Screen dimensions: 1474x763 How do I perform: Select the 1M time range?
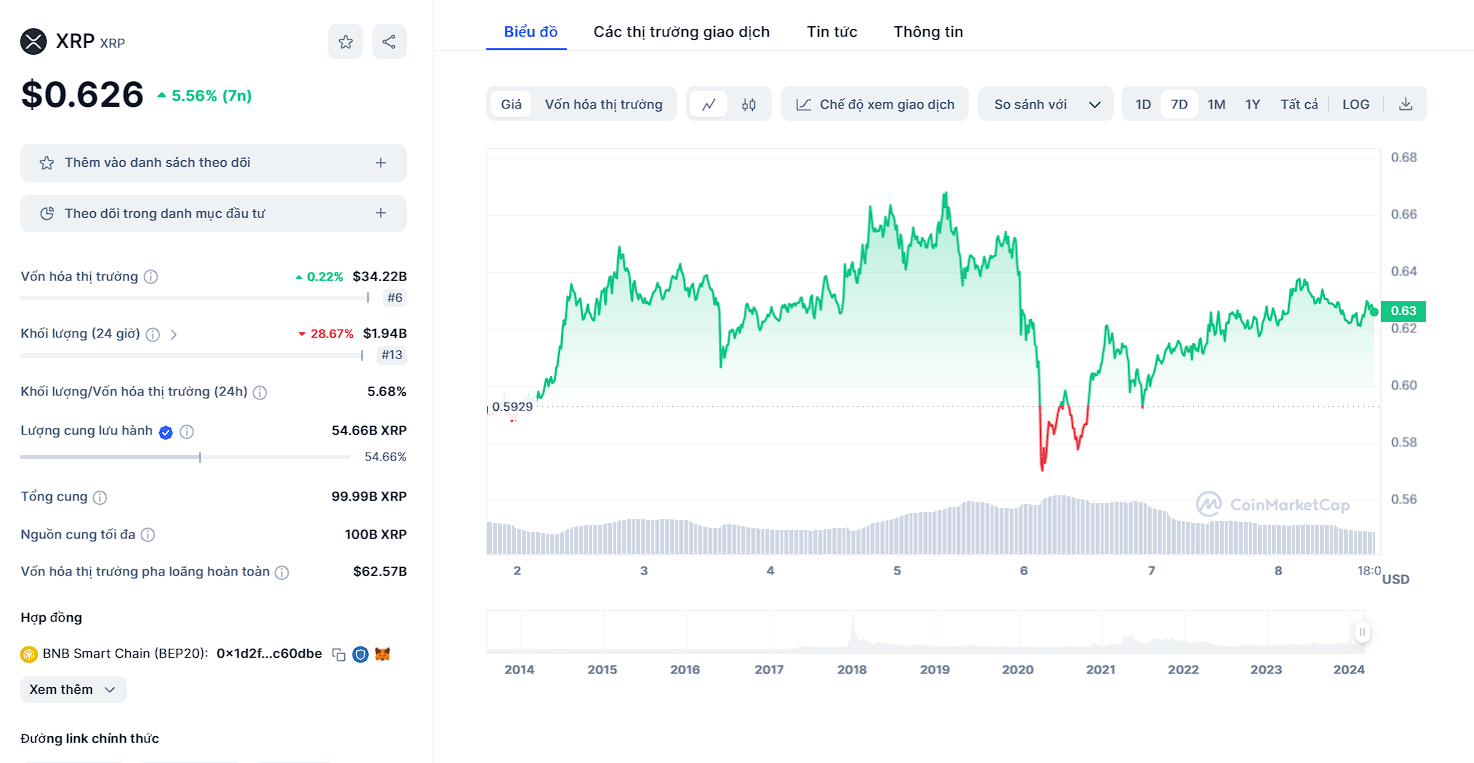[1216, 104]
